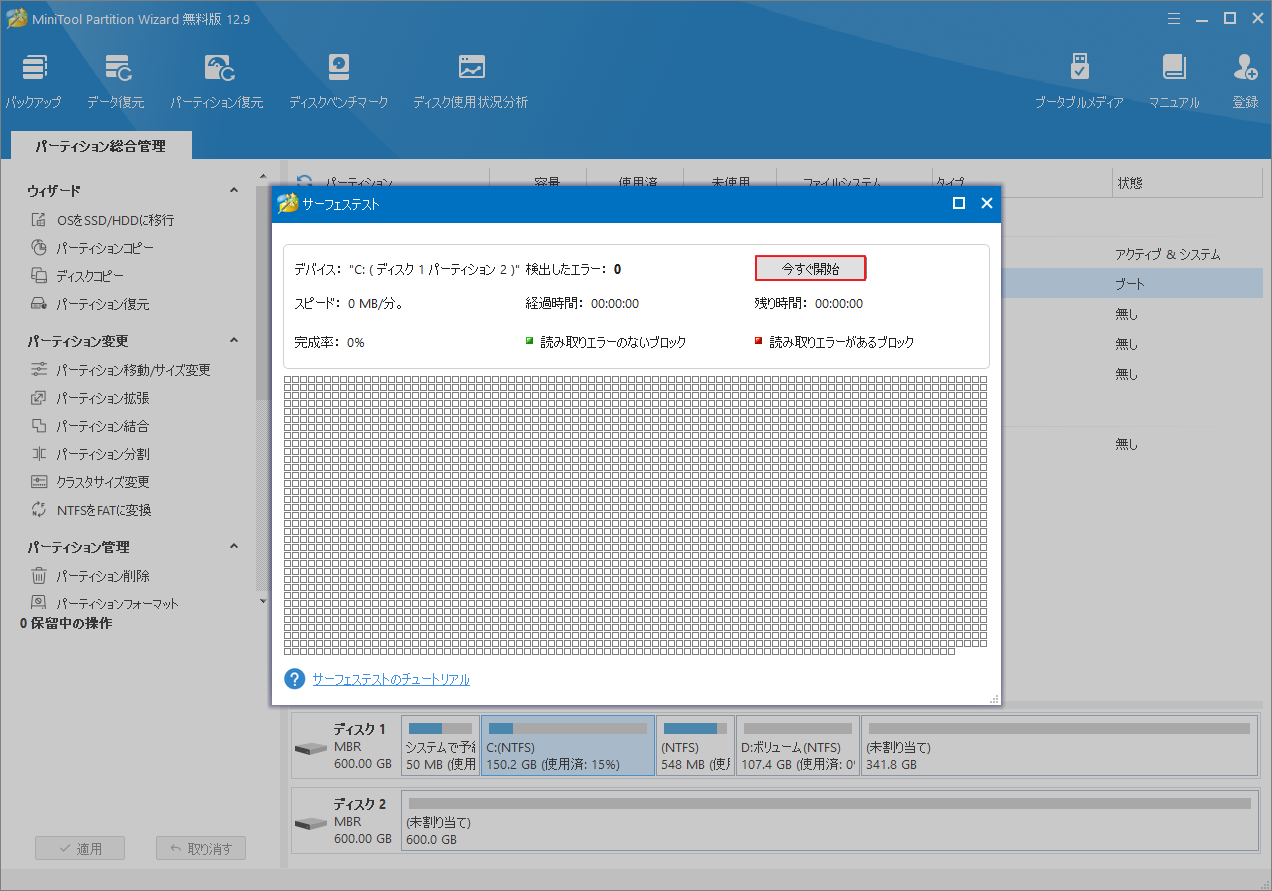Select パーティション結合 option
1272x891 pixels.
[90, 426]
